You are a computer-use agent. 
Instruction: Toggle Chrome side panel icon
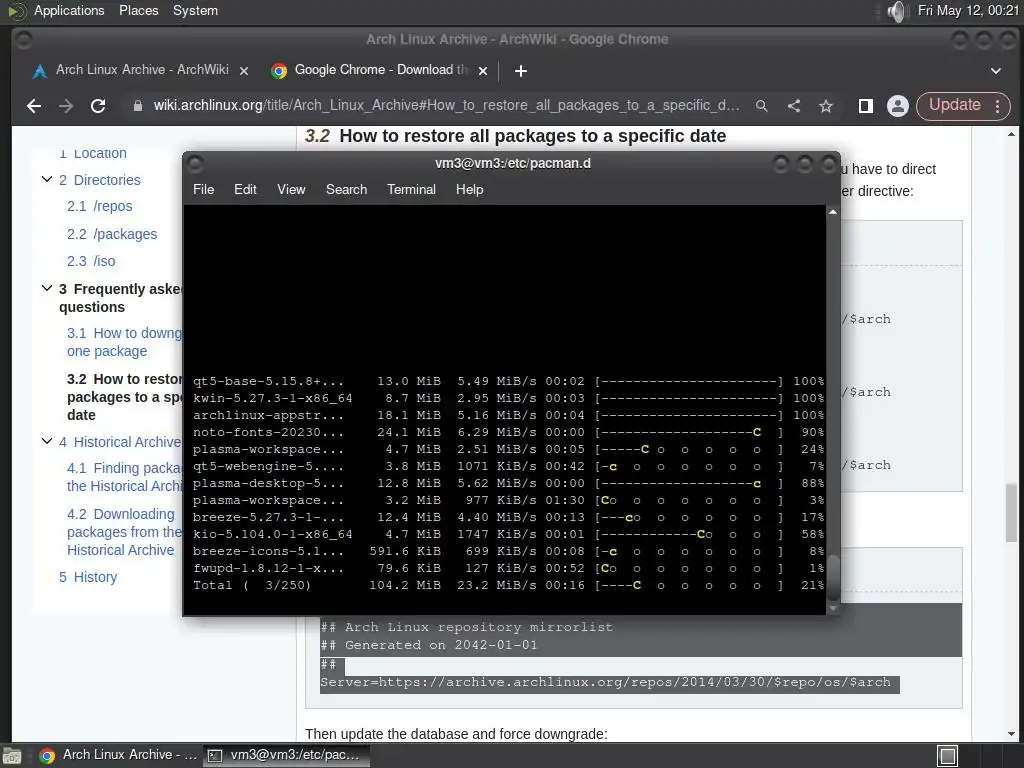pyautogui.click(x=866, y=106)
